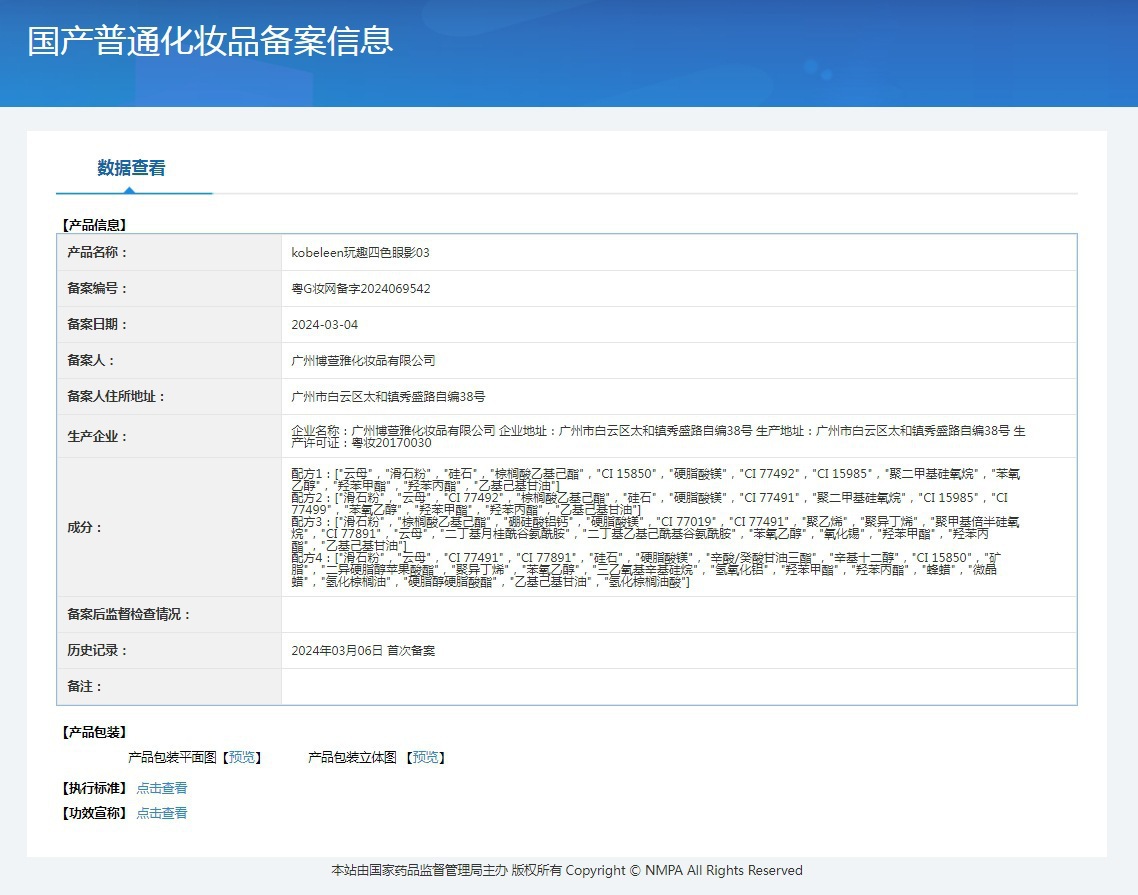
Task: Select filing date 2024-03-04
Action: 324,324
